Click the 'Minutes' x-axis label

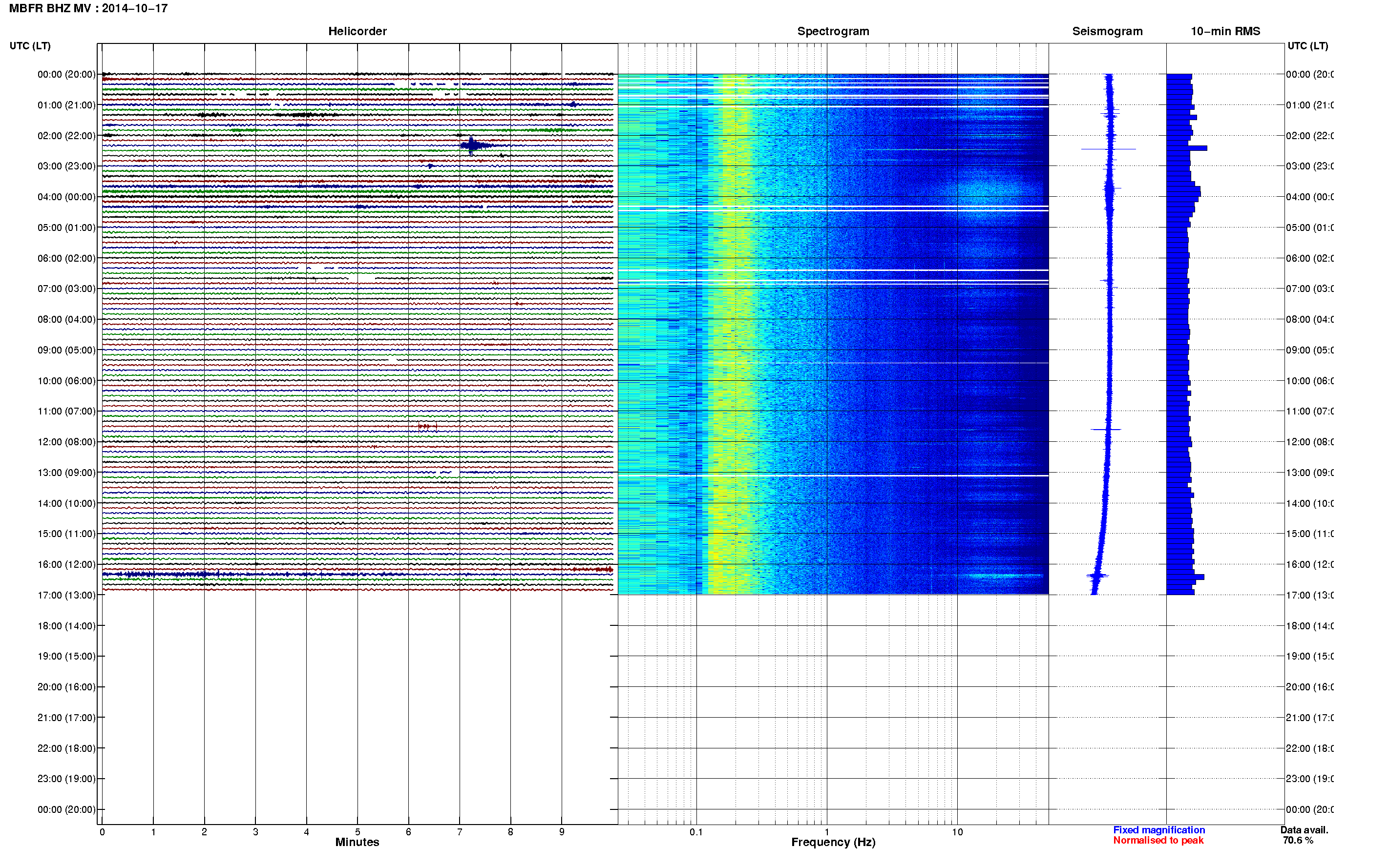click(x=357, y=842)
